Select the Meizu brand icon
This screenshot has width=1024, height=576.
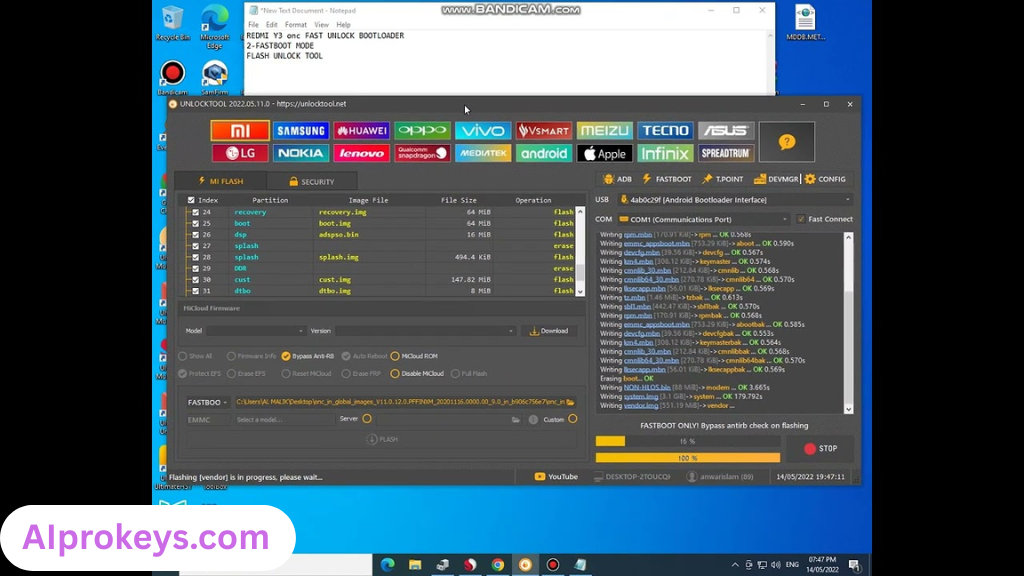[x=605, y=131]
